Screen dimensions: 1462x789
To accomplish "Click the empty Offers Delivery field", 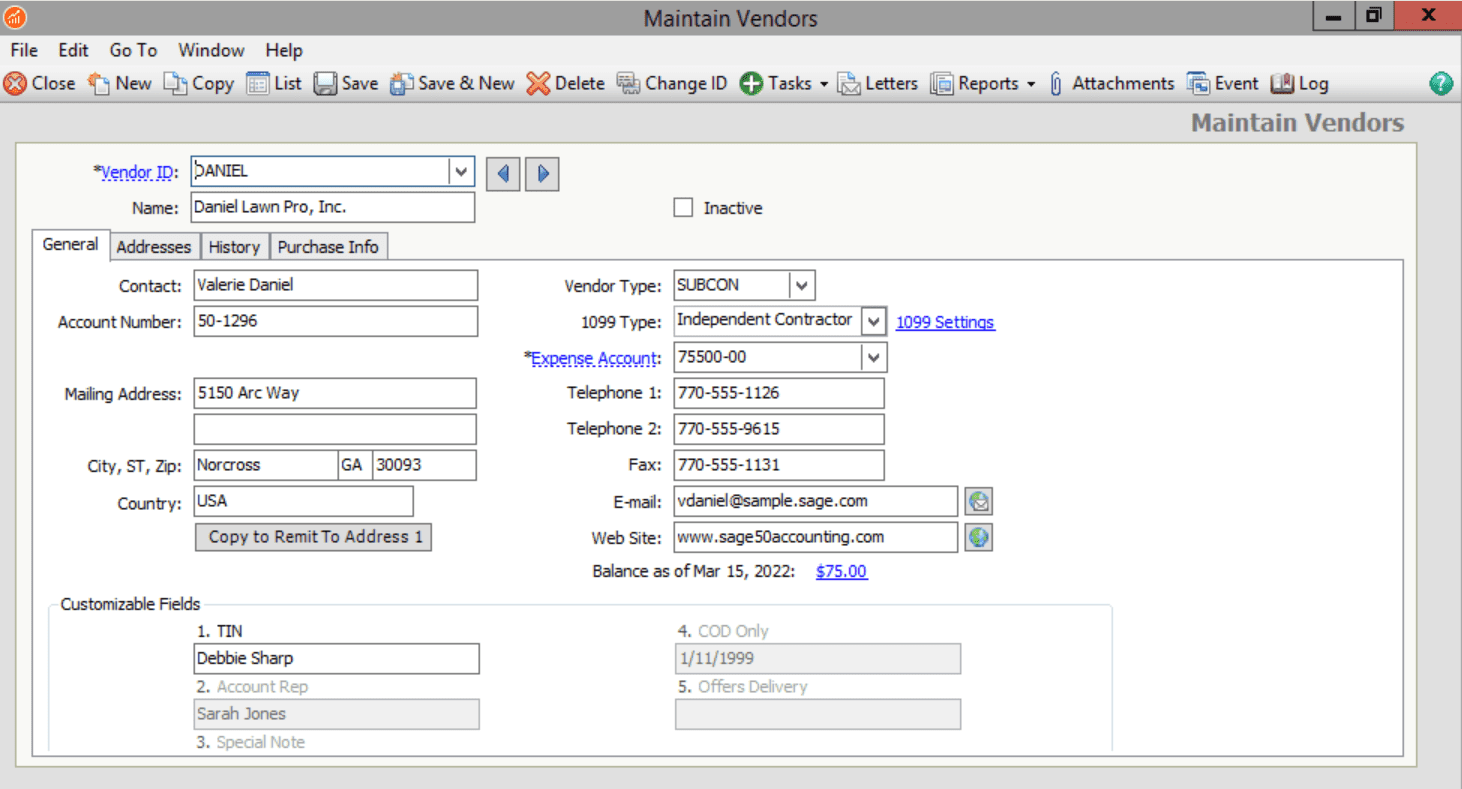I will pyautogui.click(x=818, y=714).
